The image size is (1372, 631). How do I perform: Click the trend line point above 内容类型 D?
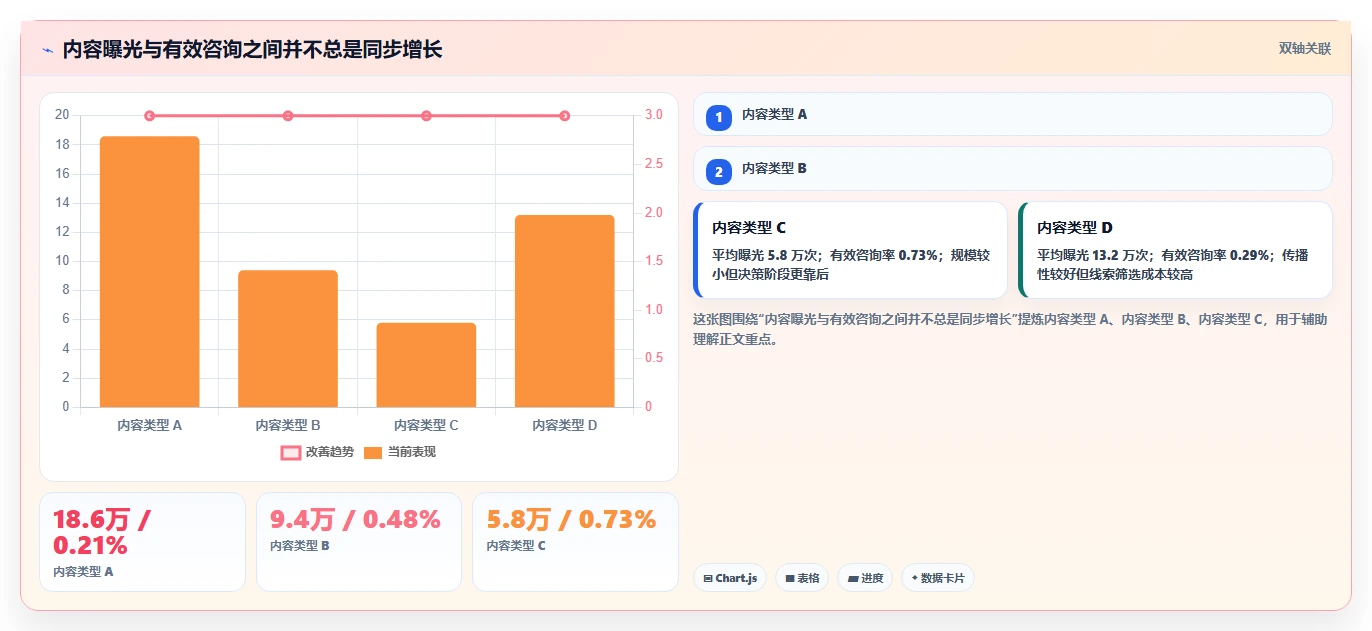[x=565, y=116]
